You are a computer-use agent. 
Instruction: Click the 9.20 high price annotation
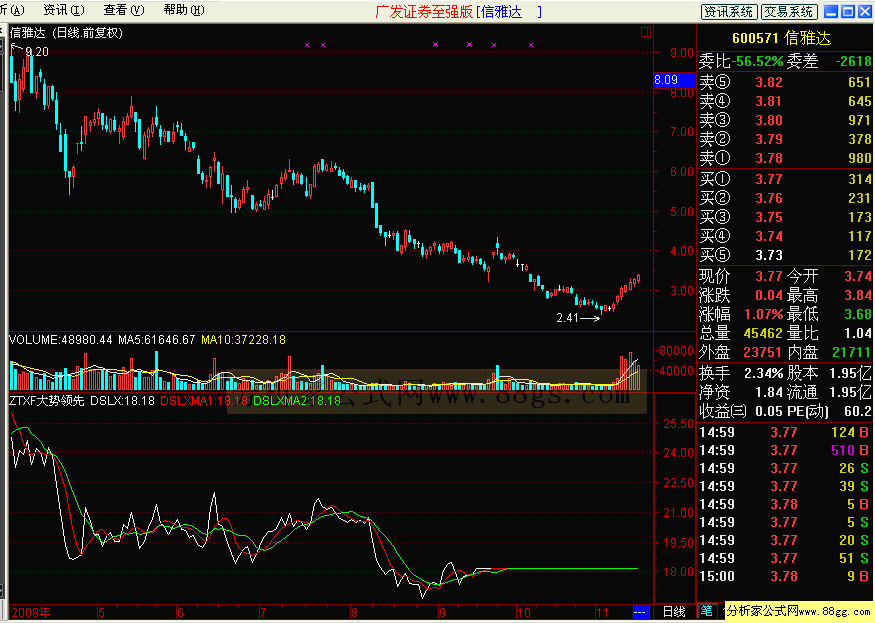coord(37,52)
